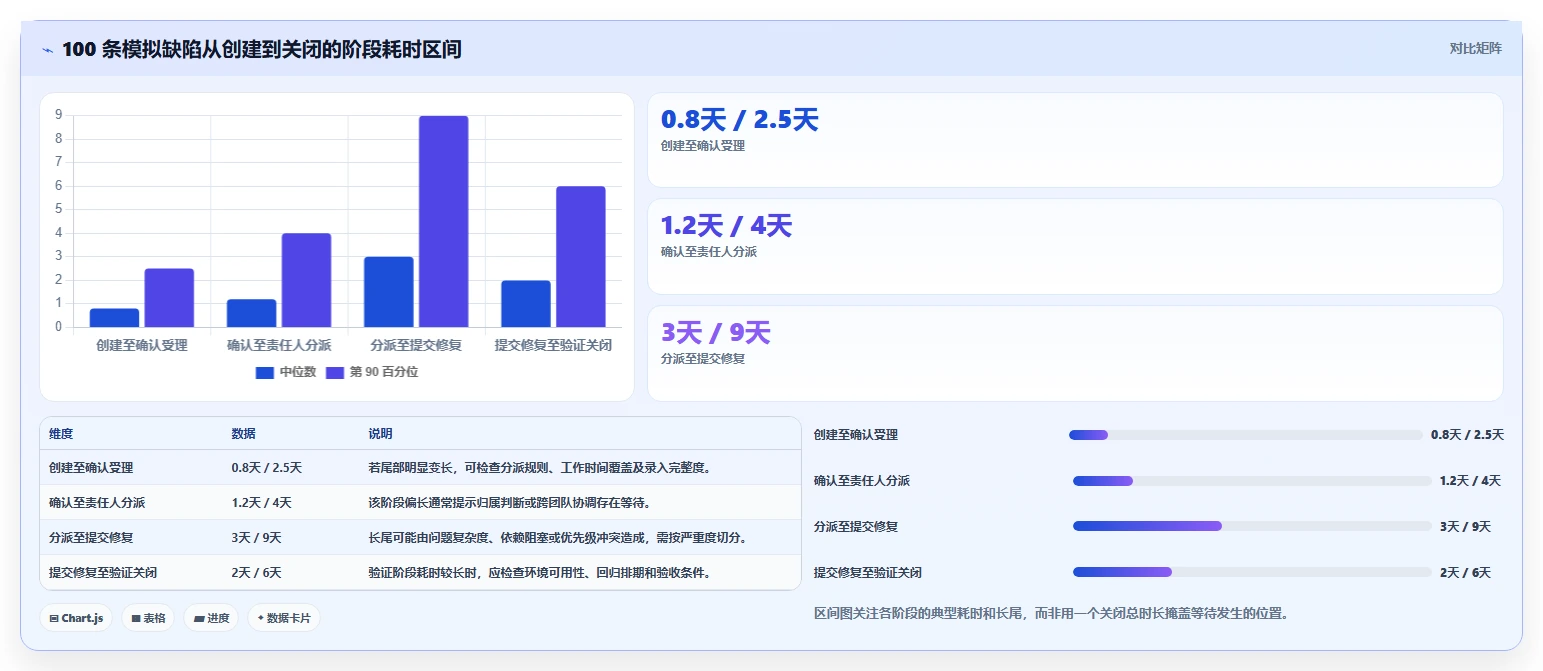Click the 提交修复至验证关闭 progress bar

click(x=1252, y=572)
